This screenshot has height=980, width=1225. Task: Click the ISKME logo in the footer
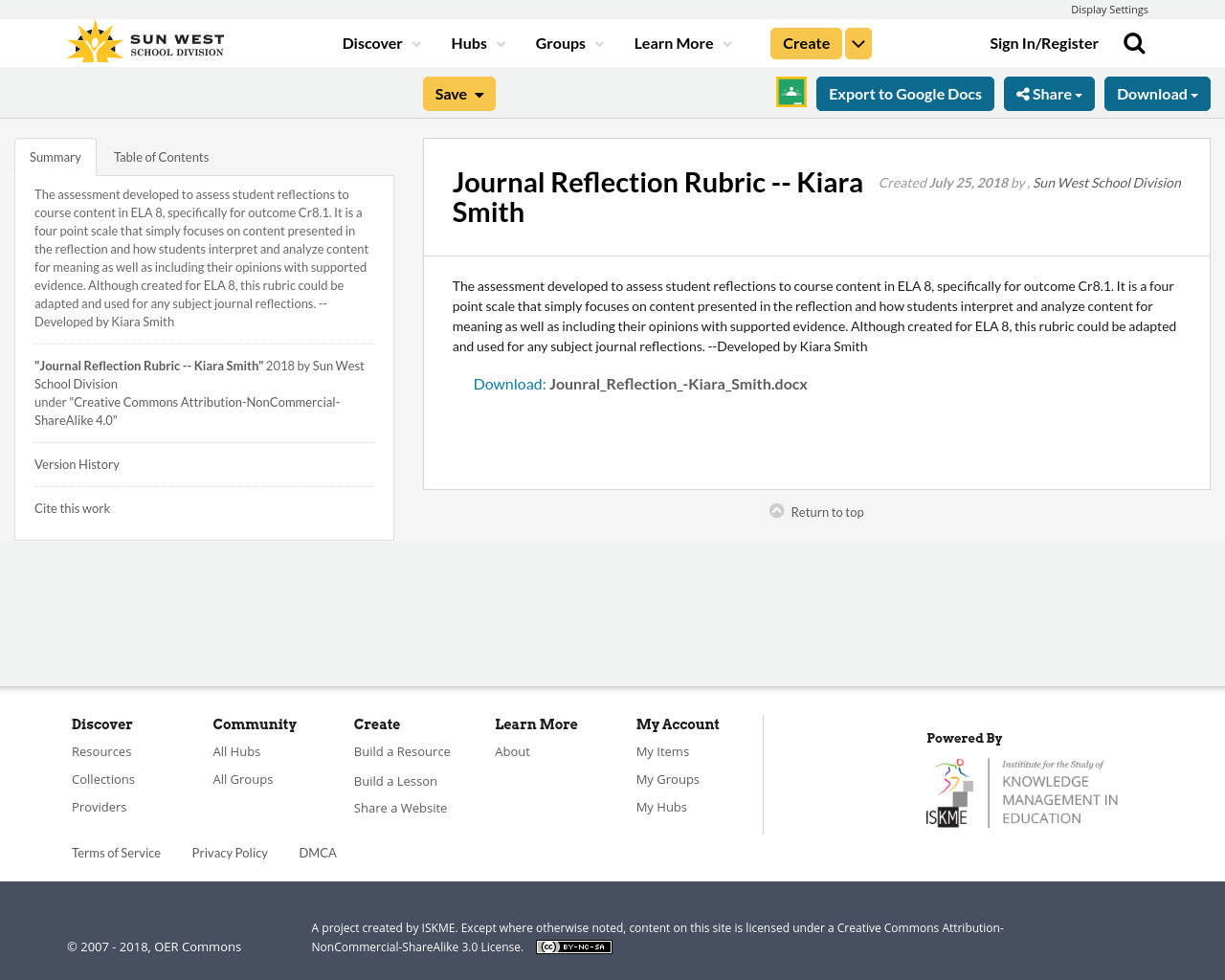click(1022, 791)
